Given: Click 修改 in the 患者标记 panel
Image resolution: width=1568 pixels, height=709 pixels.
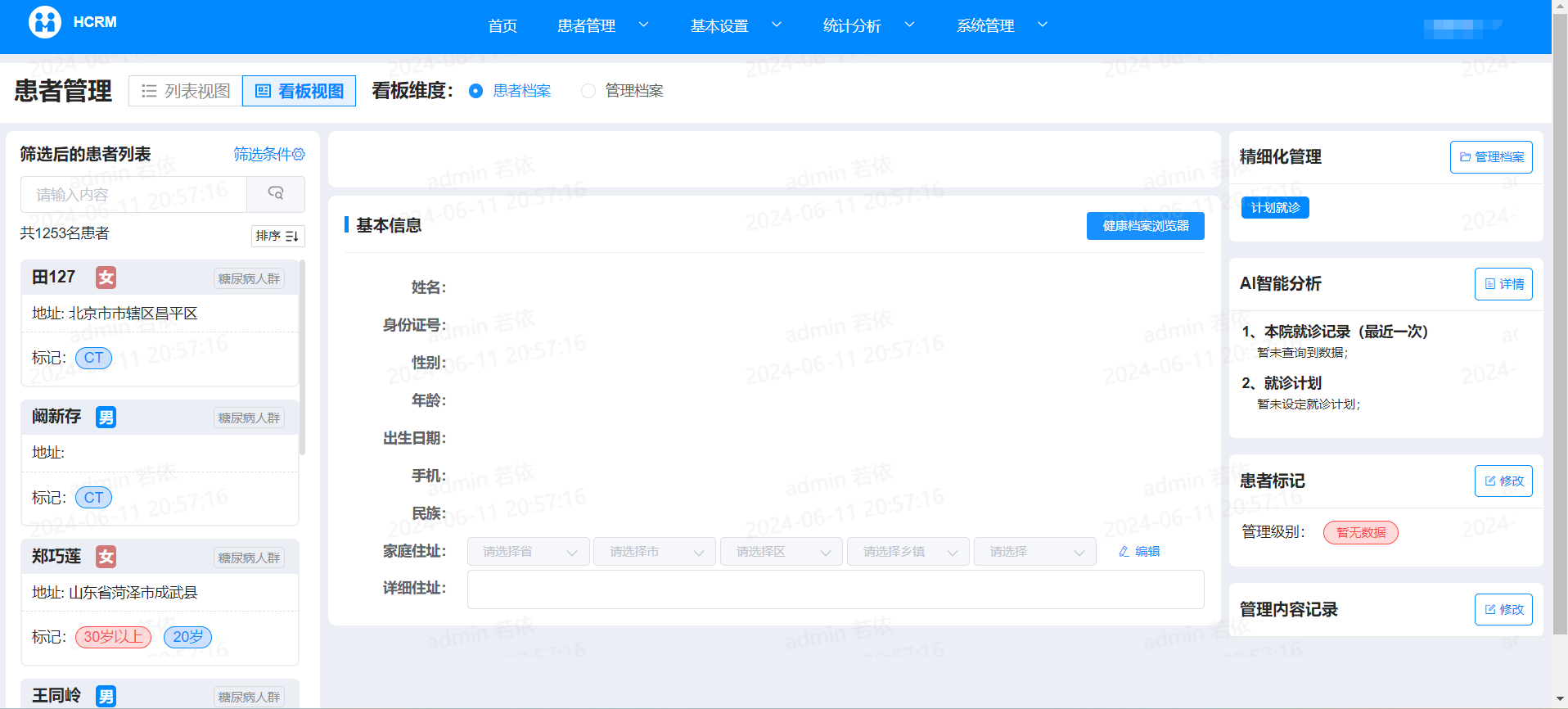Looking at the screenshot, I should (x=1503, y=481).
